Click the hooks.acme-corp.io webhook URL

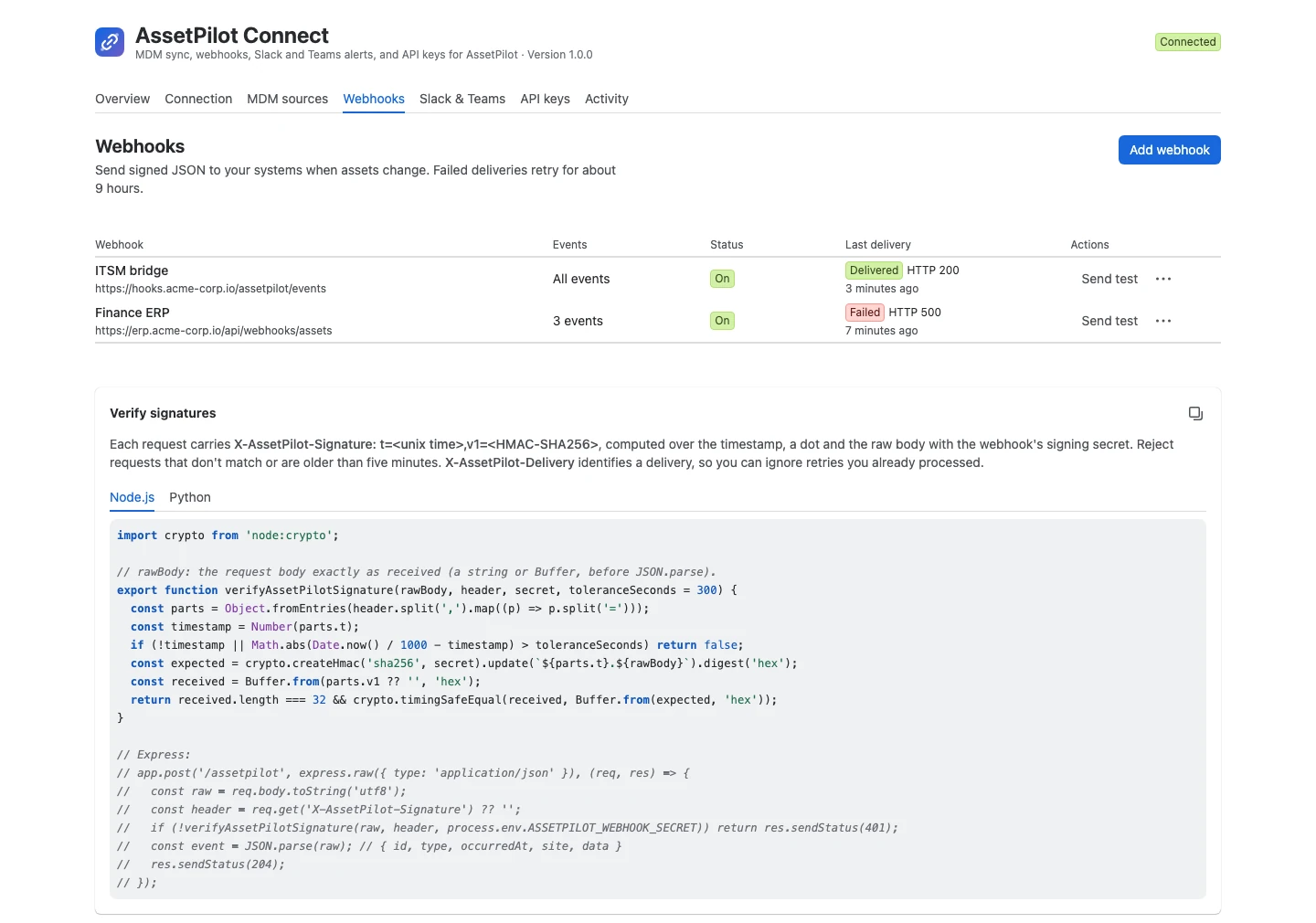[210, 289]
